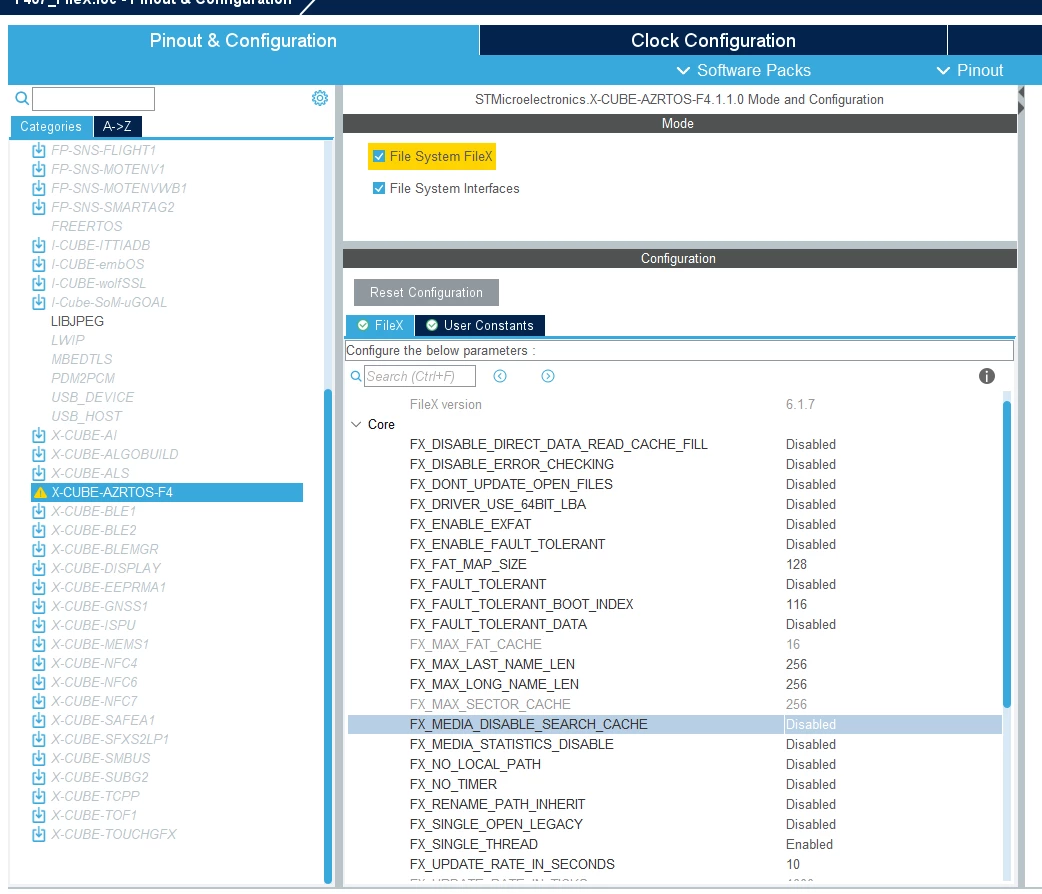The image size is (1042, 894).
Task: Change FX_DISABLE_ERROR_CHECKING Disabled value
Action: pos(811,465)
